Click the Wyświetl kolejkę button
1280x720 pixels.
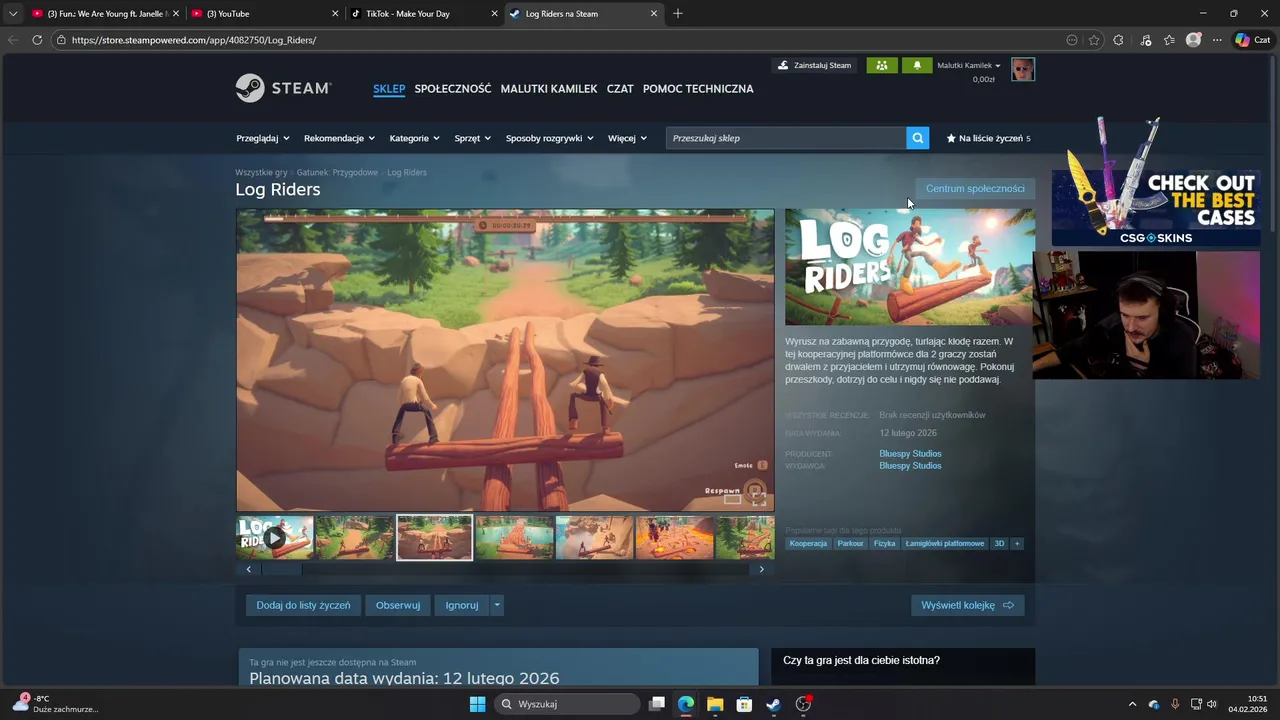click(x=967, y=605)
